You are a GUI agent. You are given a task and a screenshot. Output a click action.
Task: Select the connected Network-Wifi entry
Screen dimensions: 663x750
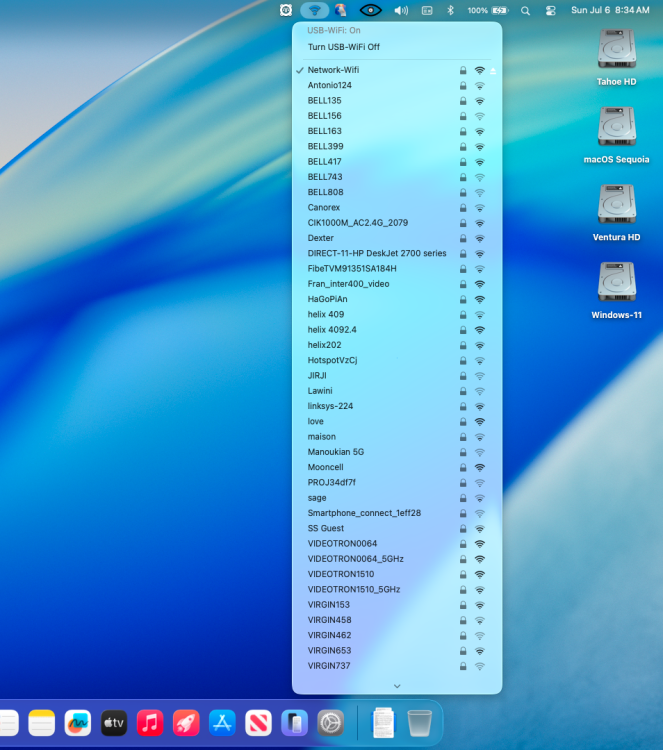(397, 70)
